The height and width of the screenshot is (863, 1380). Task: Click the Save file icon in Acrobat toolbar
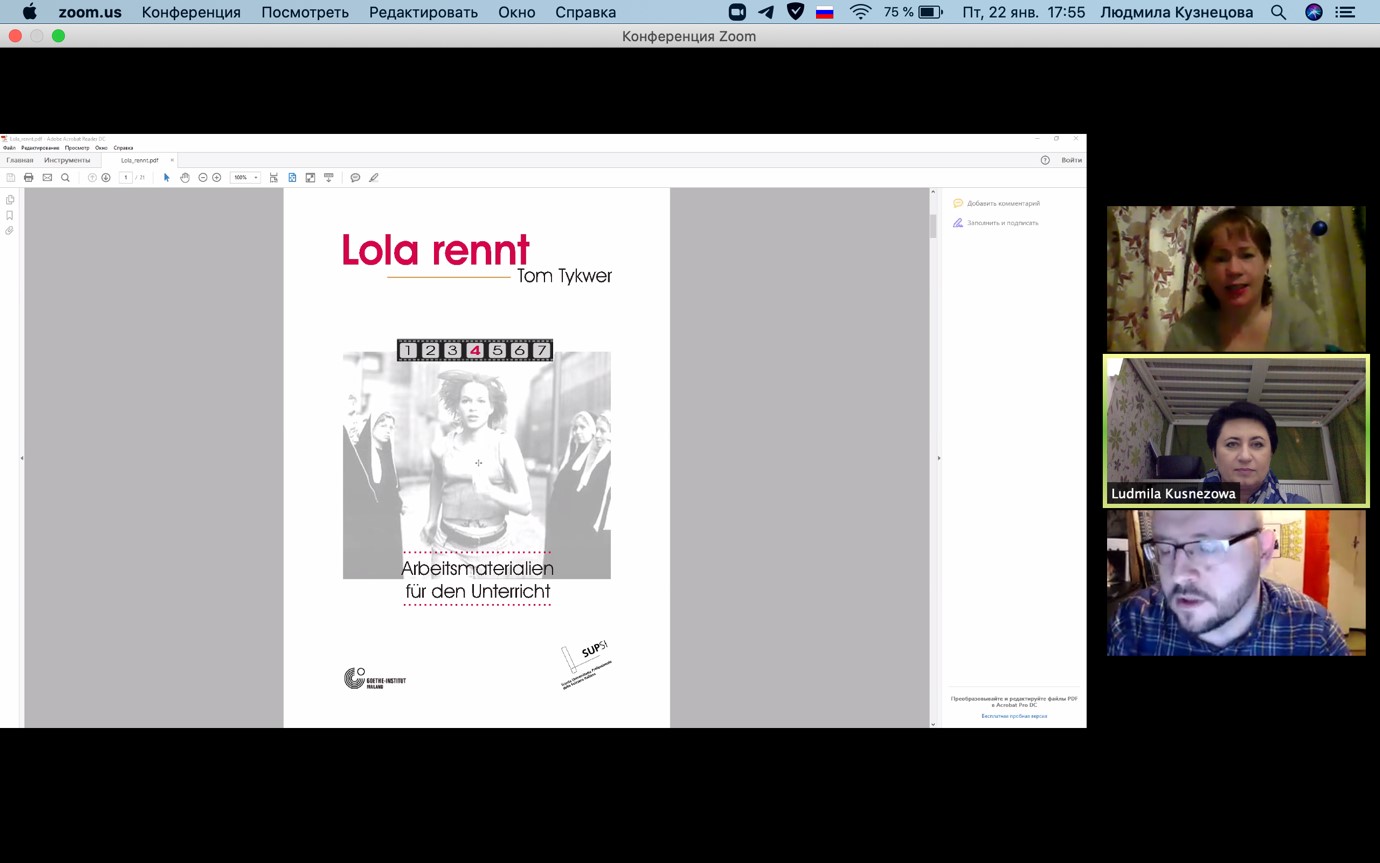pos(11,177)
